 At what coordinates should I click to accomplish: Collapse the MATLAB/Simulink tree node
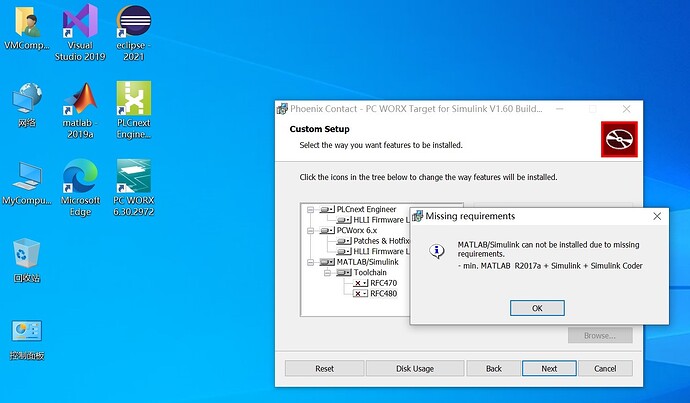(x=310, y=262)
